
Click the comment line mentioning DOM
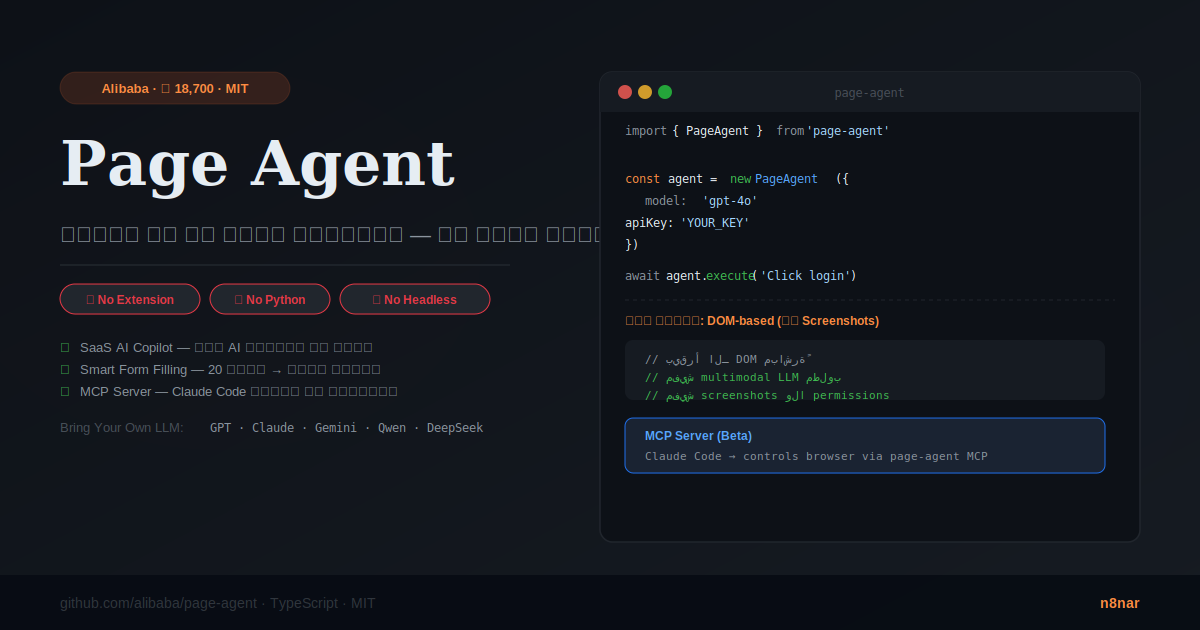729,358
